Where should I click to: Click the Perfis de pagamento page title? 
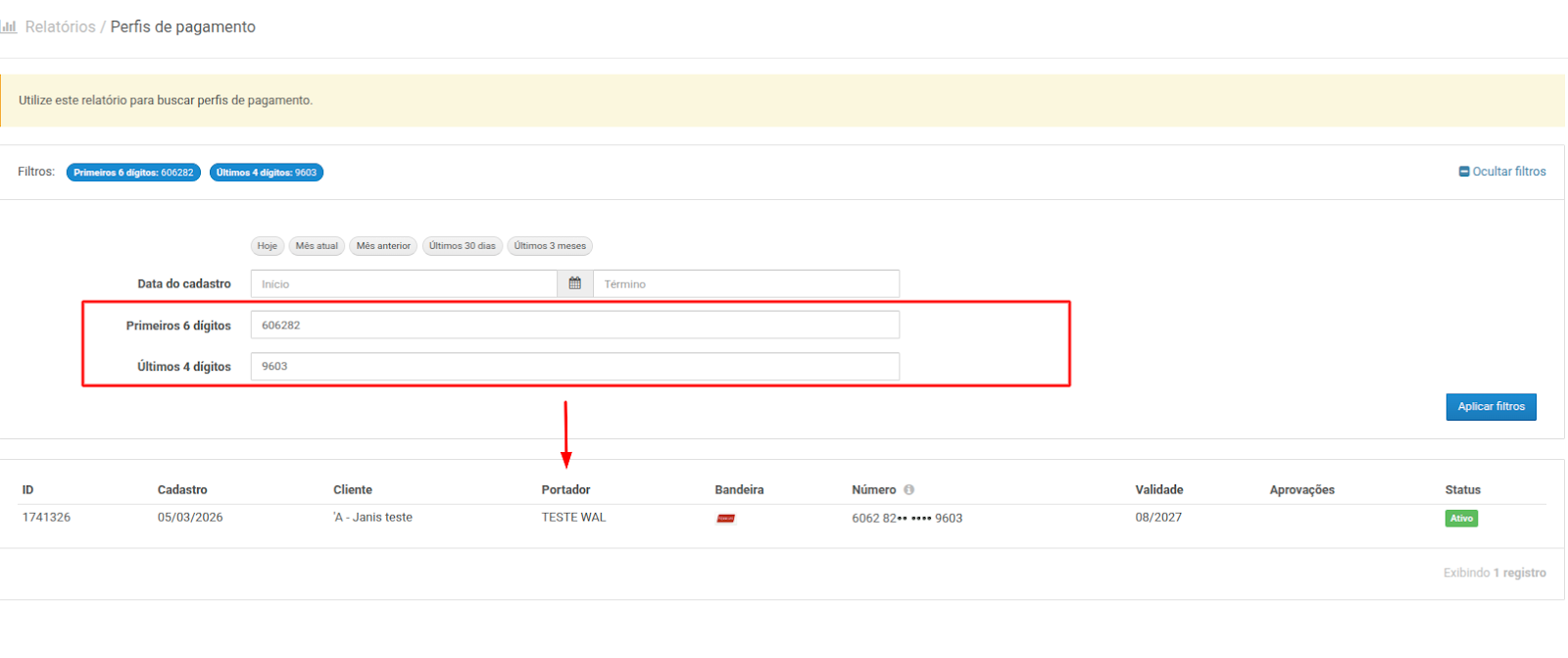(x=182, y=27)
